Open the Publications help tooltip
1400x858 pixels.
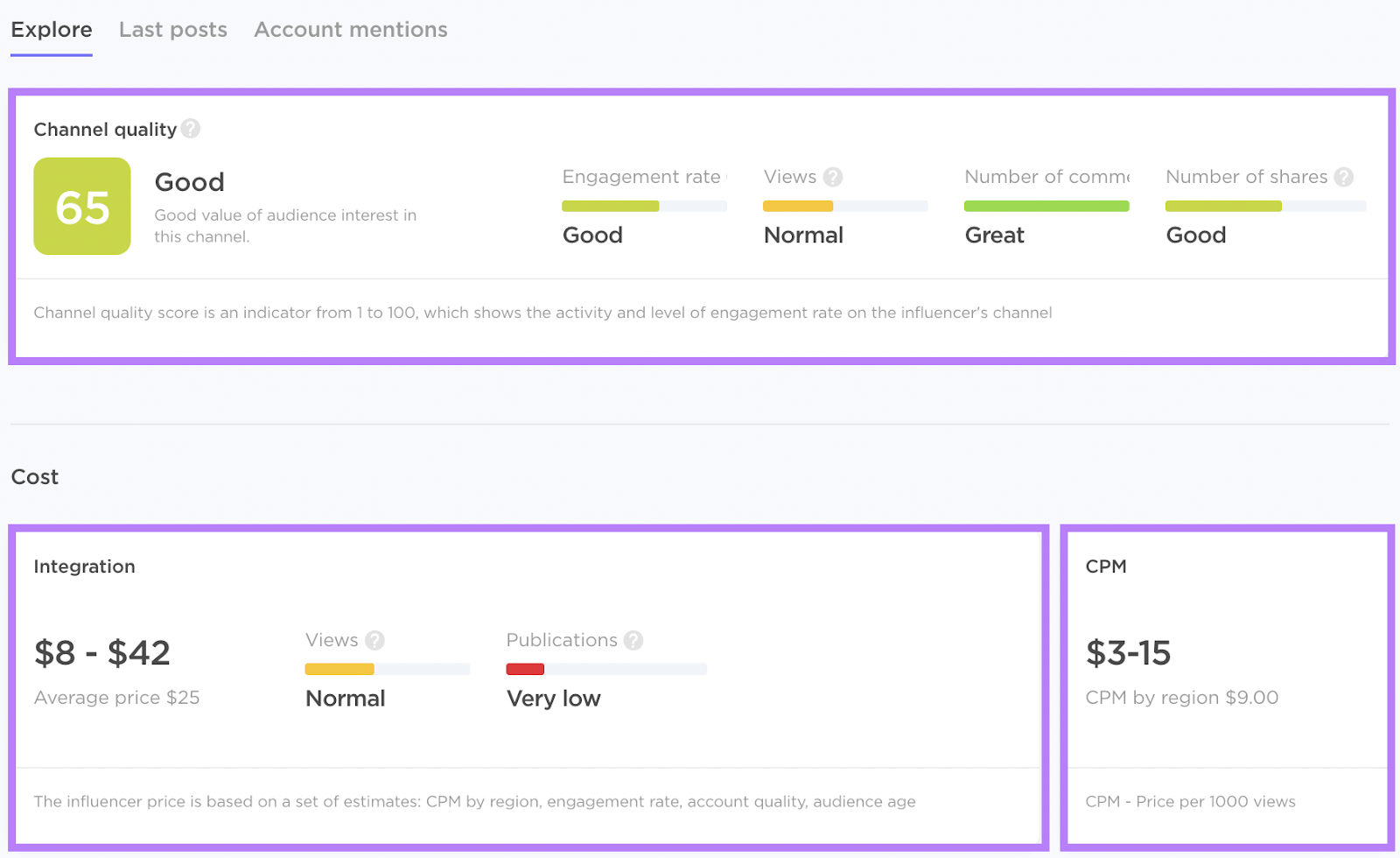[x=632, y=640]
